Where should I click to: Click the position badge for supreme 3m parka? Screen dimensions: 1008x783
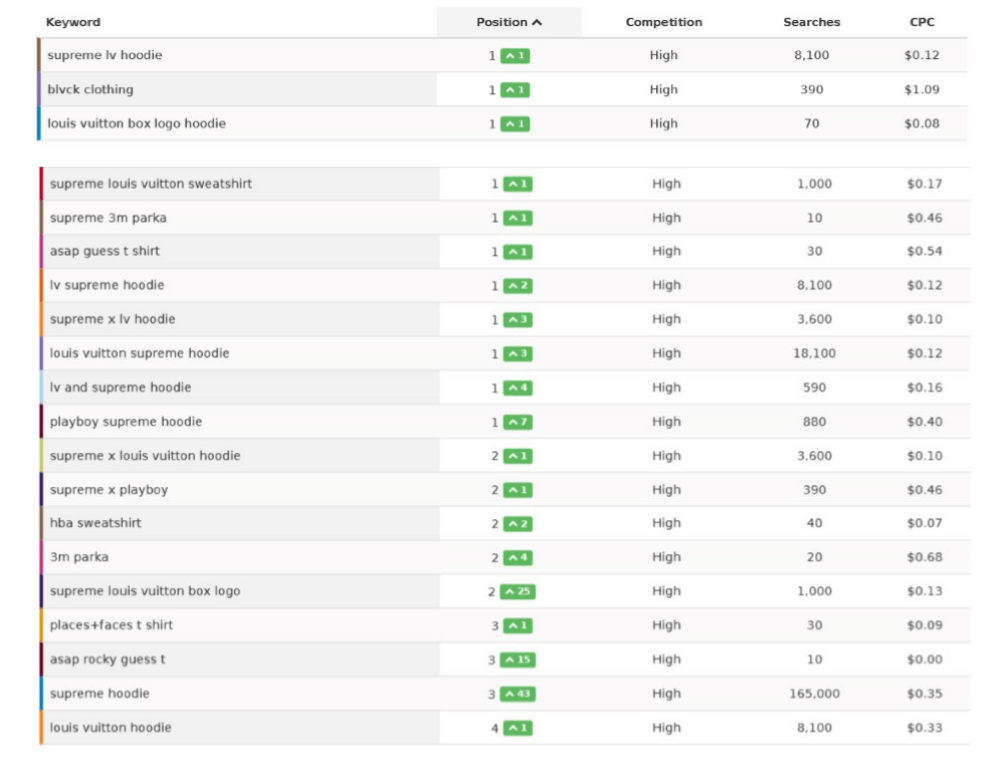[x=518, y=219]
